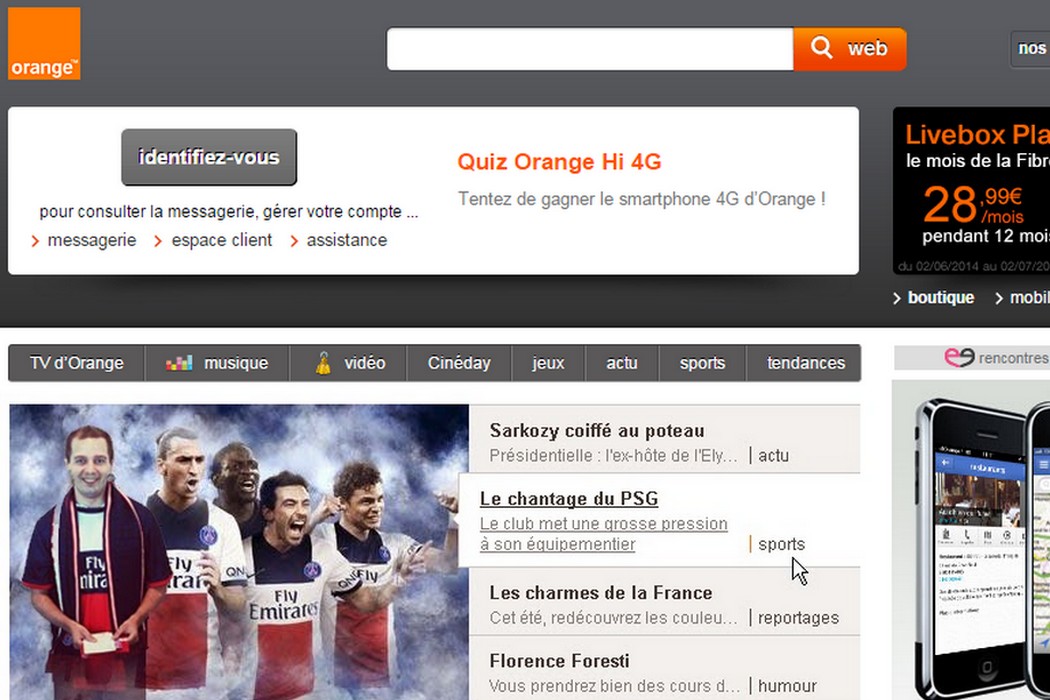This screenshot has width=1050, height=700.
Task: Click the arrow beside boutique link
Action: click(x=897, y=298)
